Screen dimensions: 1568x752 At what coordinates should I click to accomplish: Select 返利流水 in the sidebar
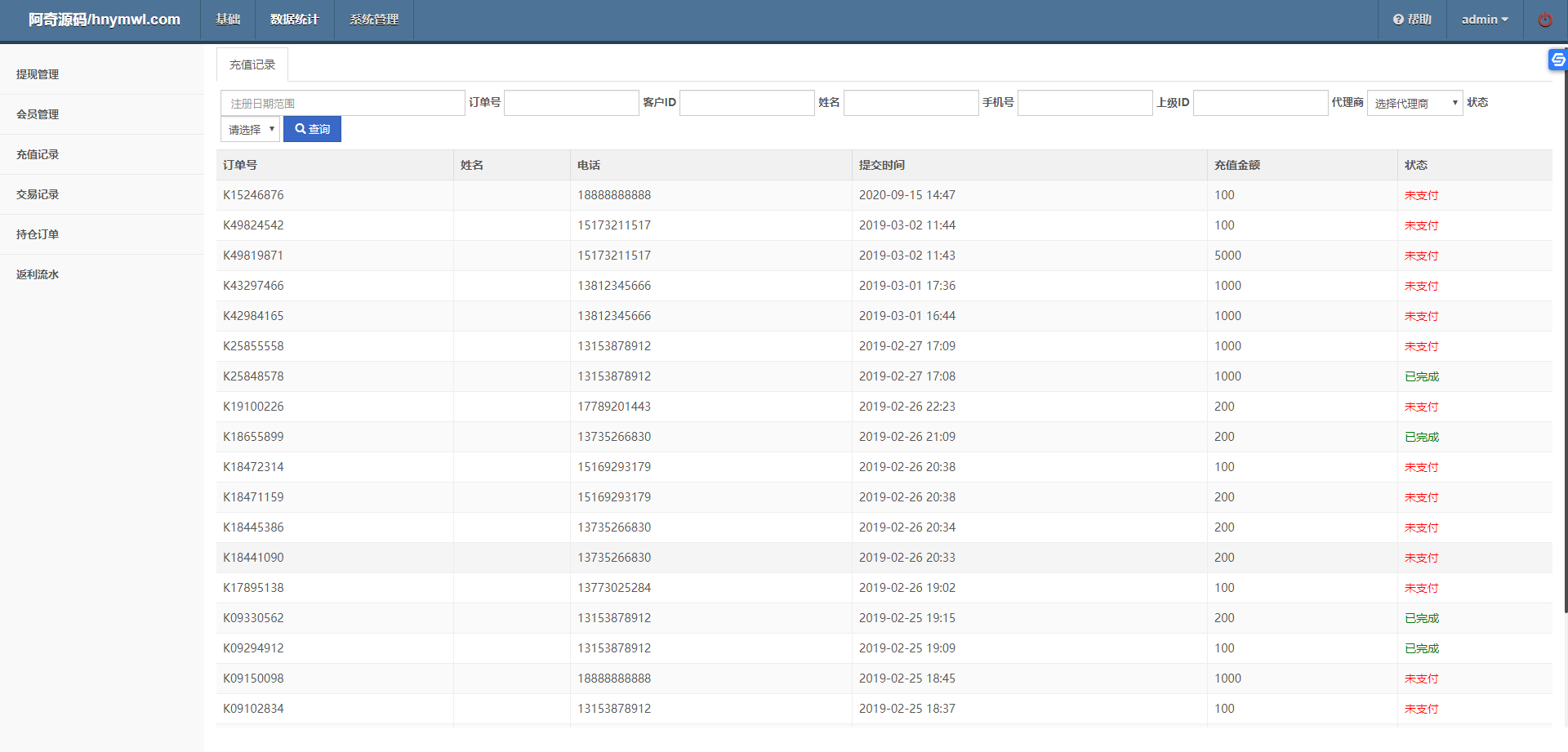pyautogui.click(x=36, y=274)
